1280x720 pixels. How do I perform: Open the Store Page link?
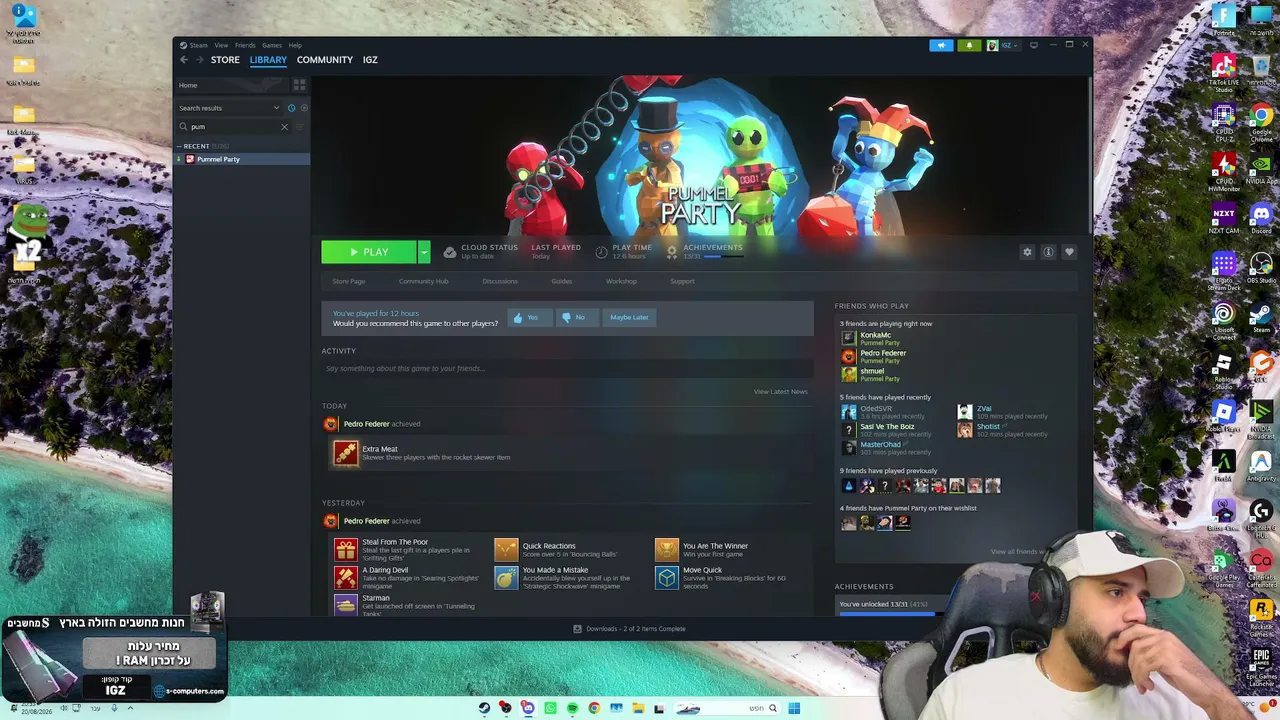point(349,281)
